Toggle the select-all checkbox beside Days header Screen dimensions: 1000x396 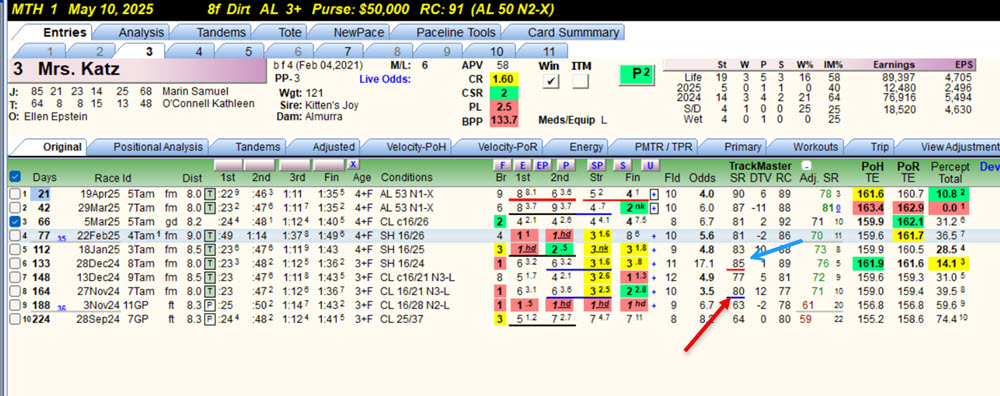[x=15, y=177]
